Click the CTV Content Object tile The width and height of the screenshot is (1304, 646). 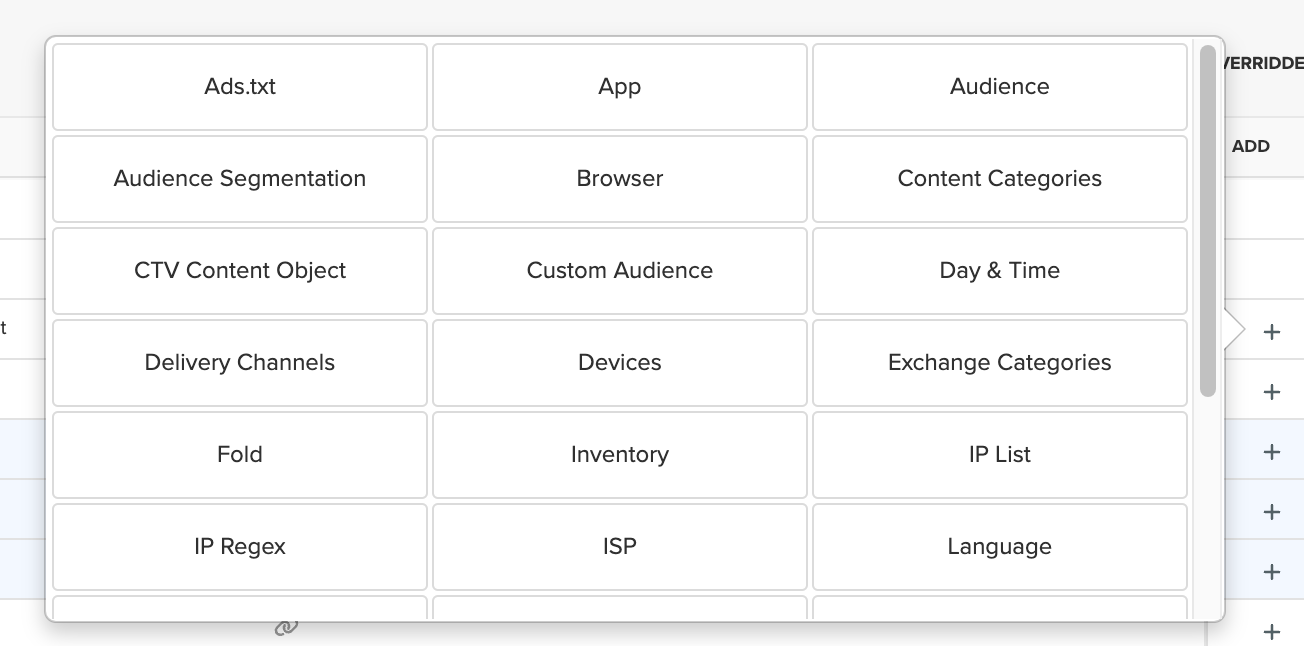[240, 271]
